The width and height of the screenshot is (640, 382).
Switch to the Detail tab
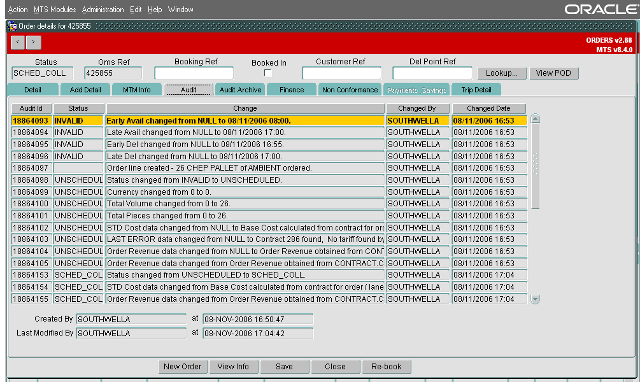[x=33, y=89]
